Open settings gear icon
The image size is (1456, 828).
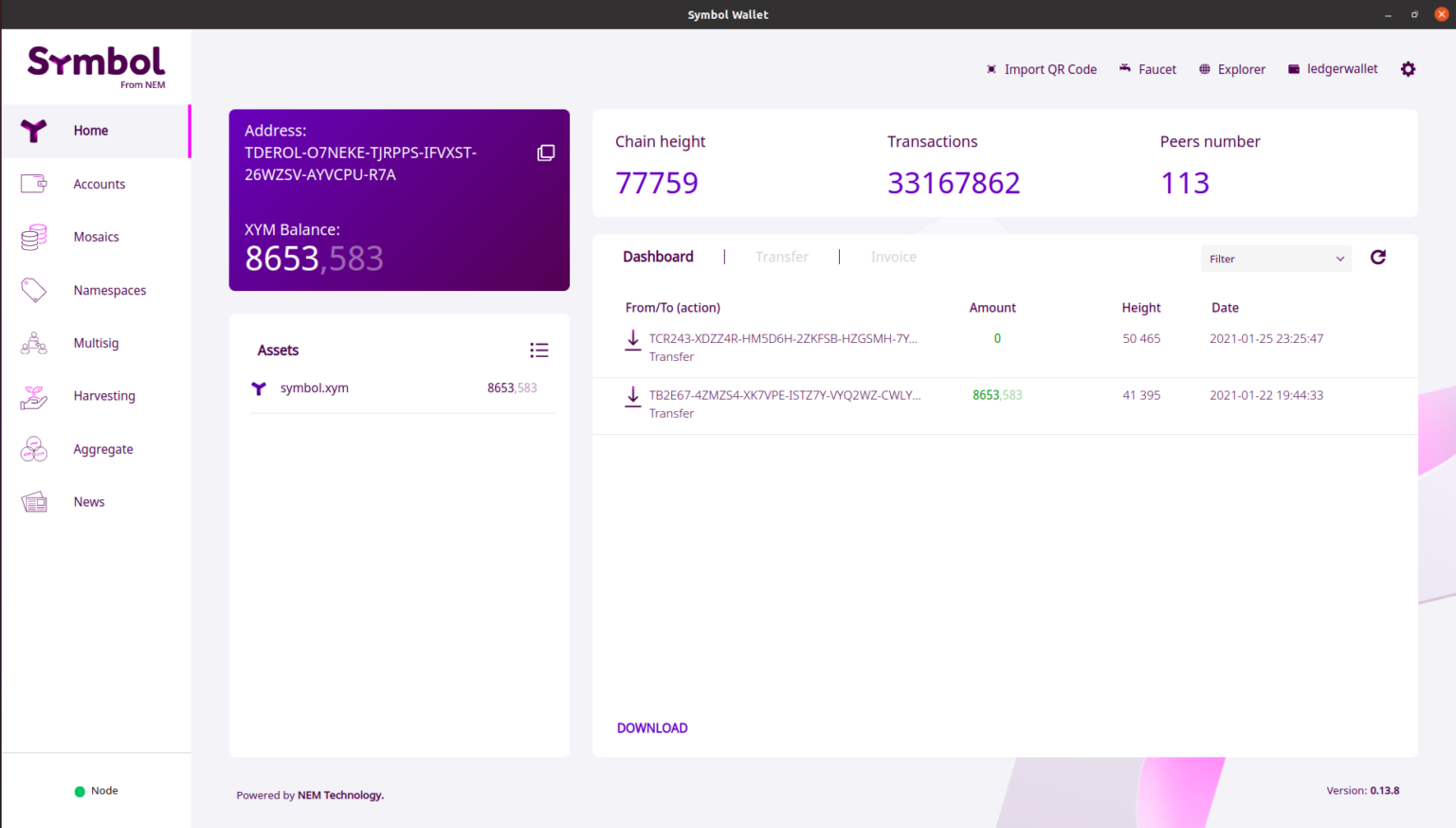[1409, 69]
